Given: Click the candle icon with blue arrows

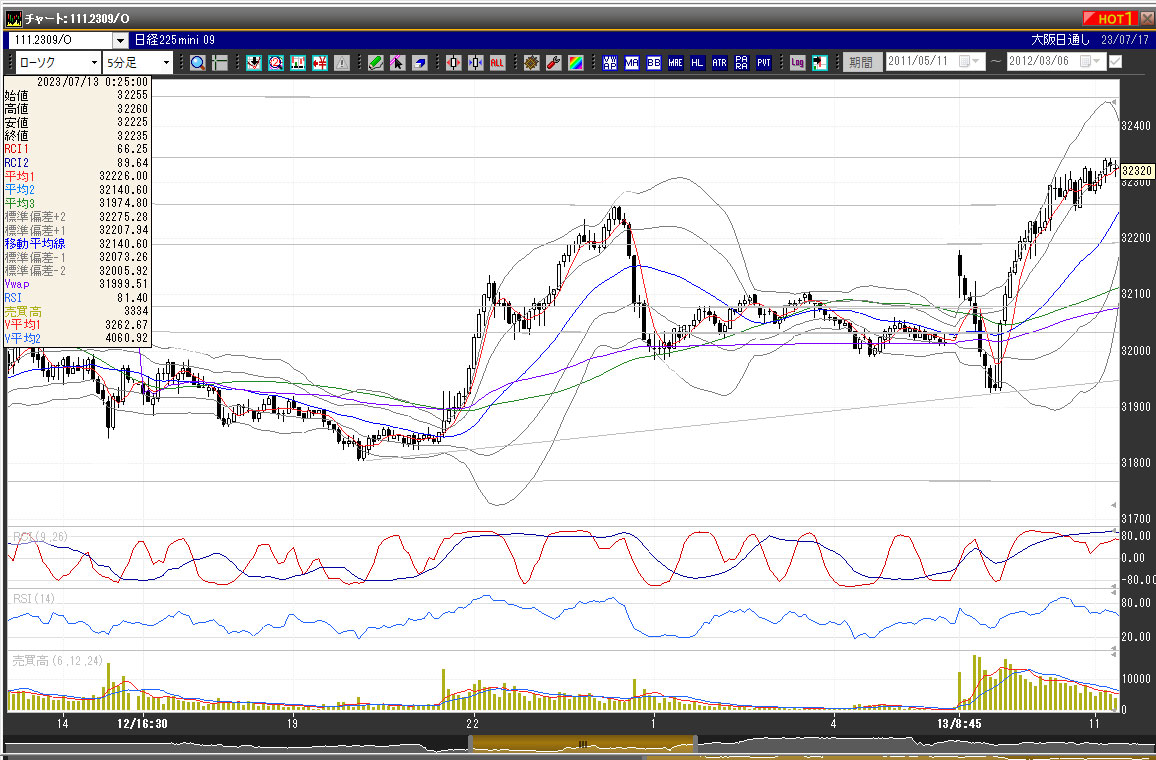Looking at the screenshot, I should [x=476, y=63].
